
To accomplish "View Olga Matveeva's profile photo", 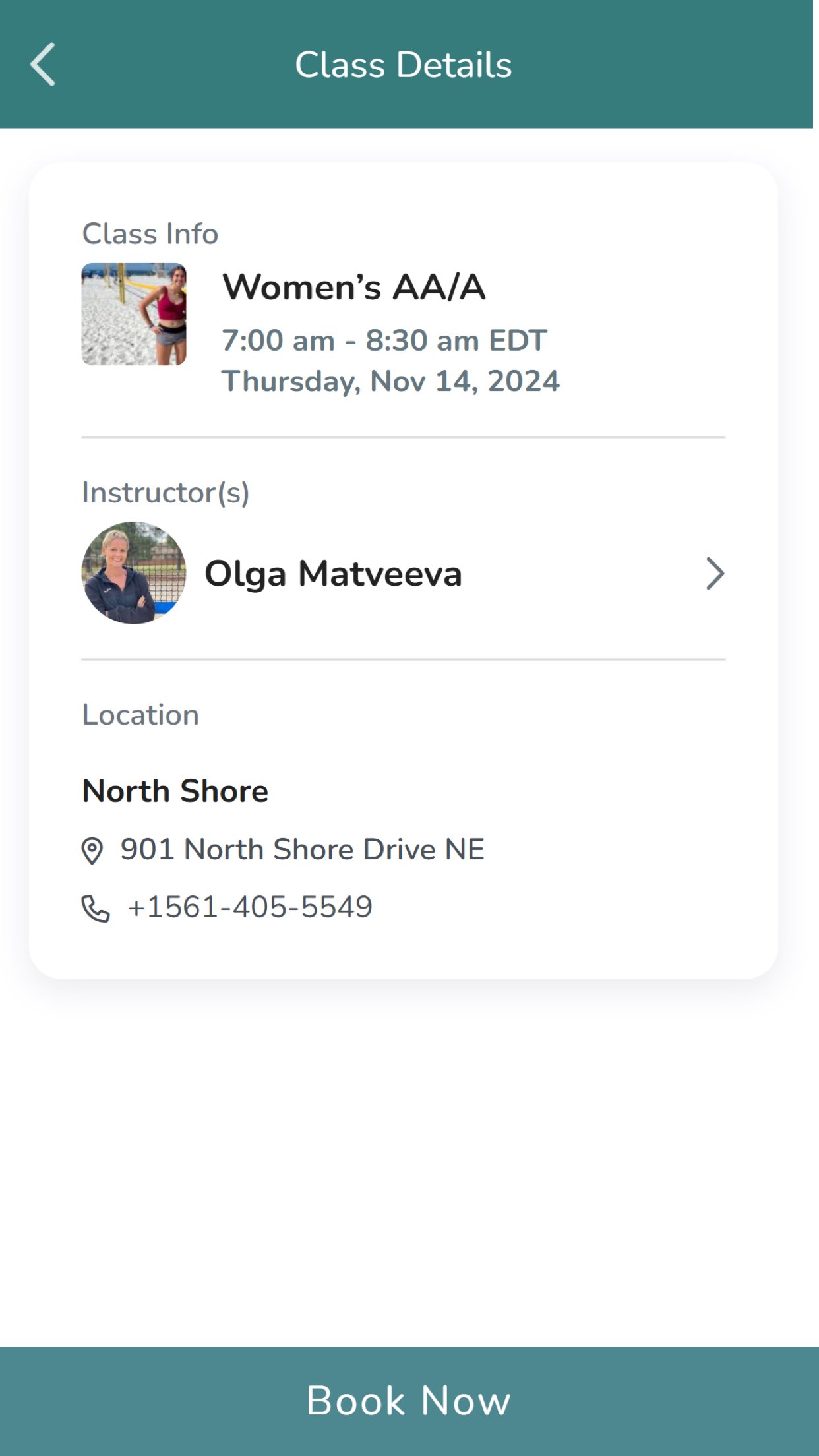I will [134, 573].
